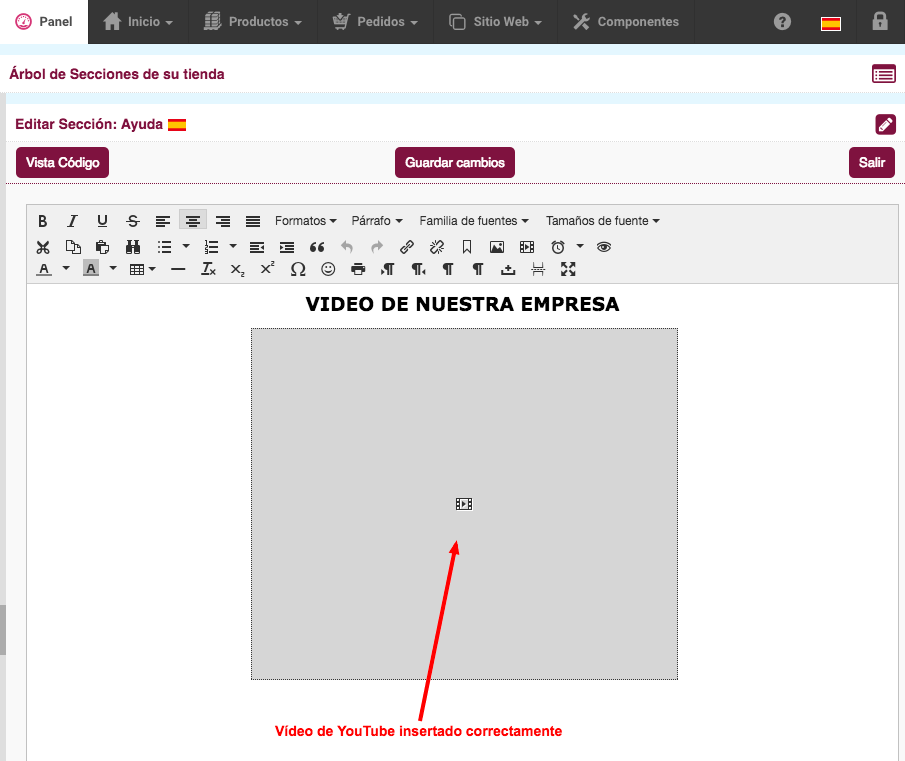Viewport: 905px width, 761px height.
Task: Click the Salir button
Action: pos(872,163)
